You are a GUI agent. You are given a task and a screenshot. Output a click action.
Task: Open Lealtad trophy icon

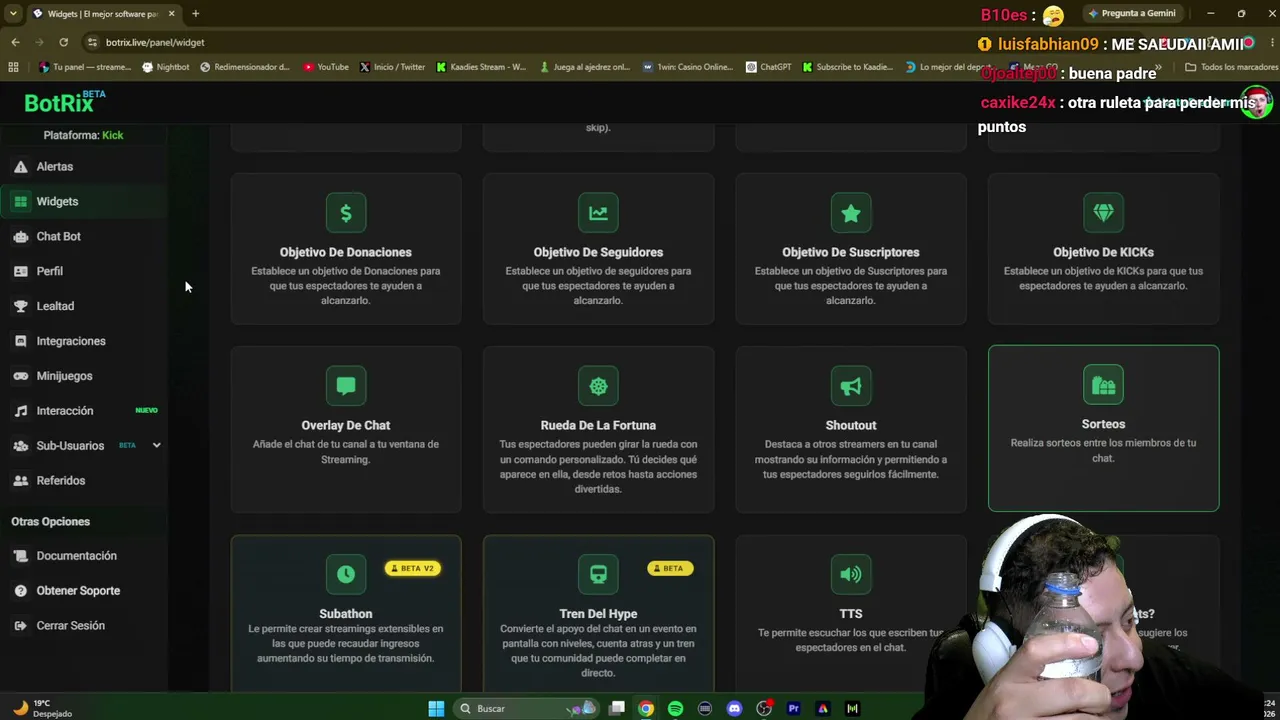tap(20, 307)
